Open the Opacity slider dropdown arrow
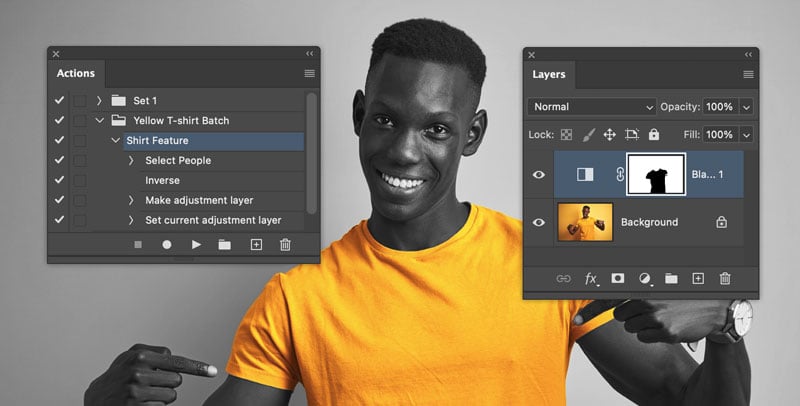 746,106
